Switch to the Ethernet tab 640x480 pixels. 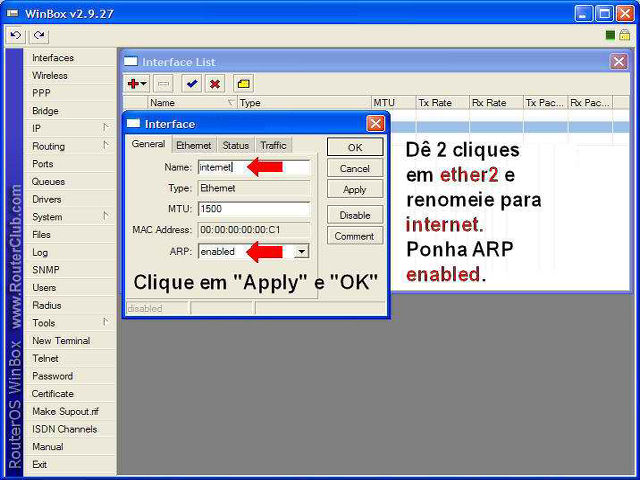(x=193, y=145)
